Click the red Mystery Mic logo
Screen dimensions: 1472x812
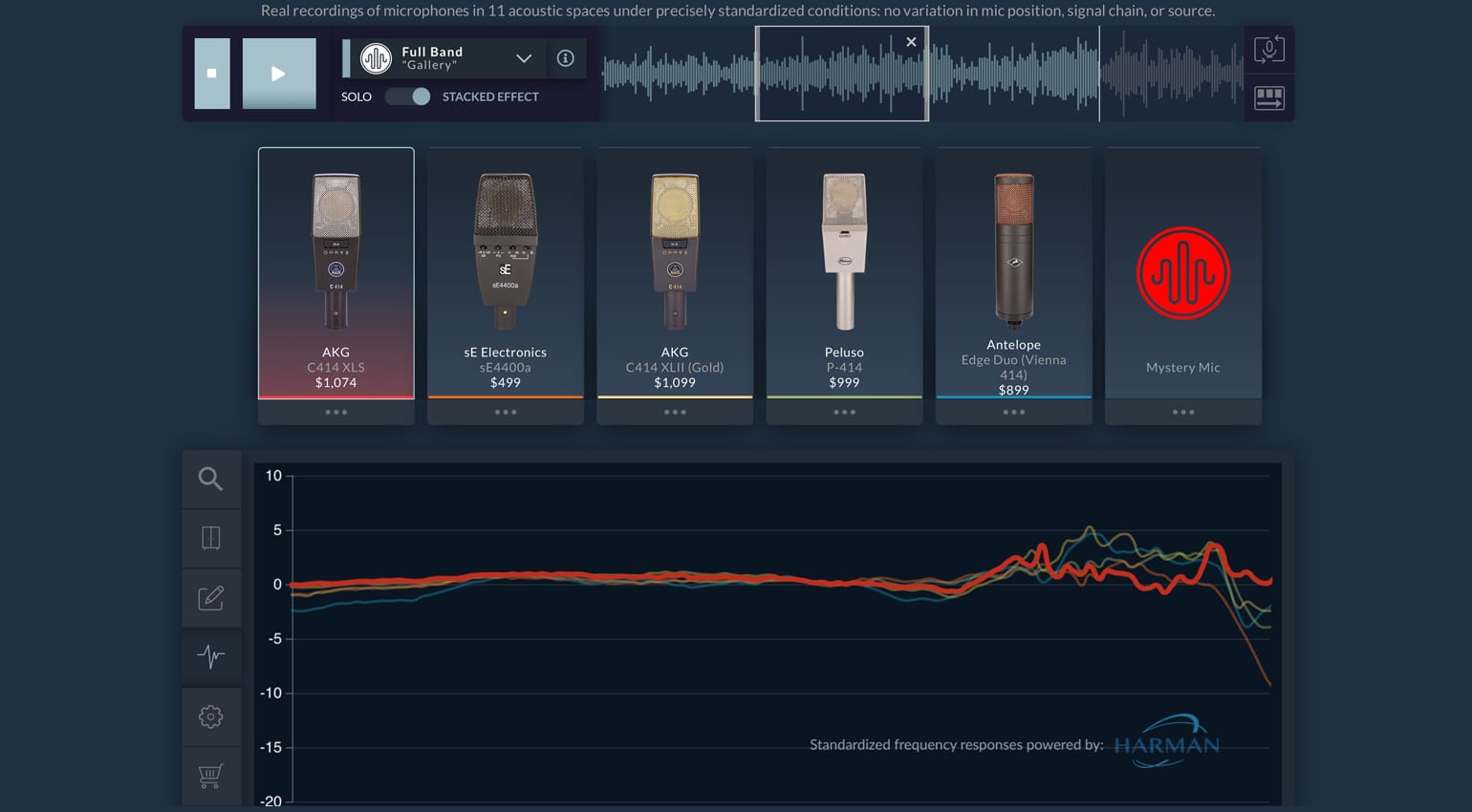[x=1183, y=273]
